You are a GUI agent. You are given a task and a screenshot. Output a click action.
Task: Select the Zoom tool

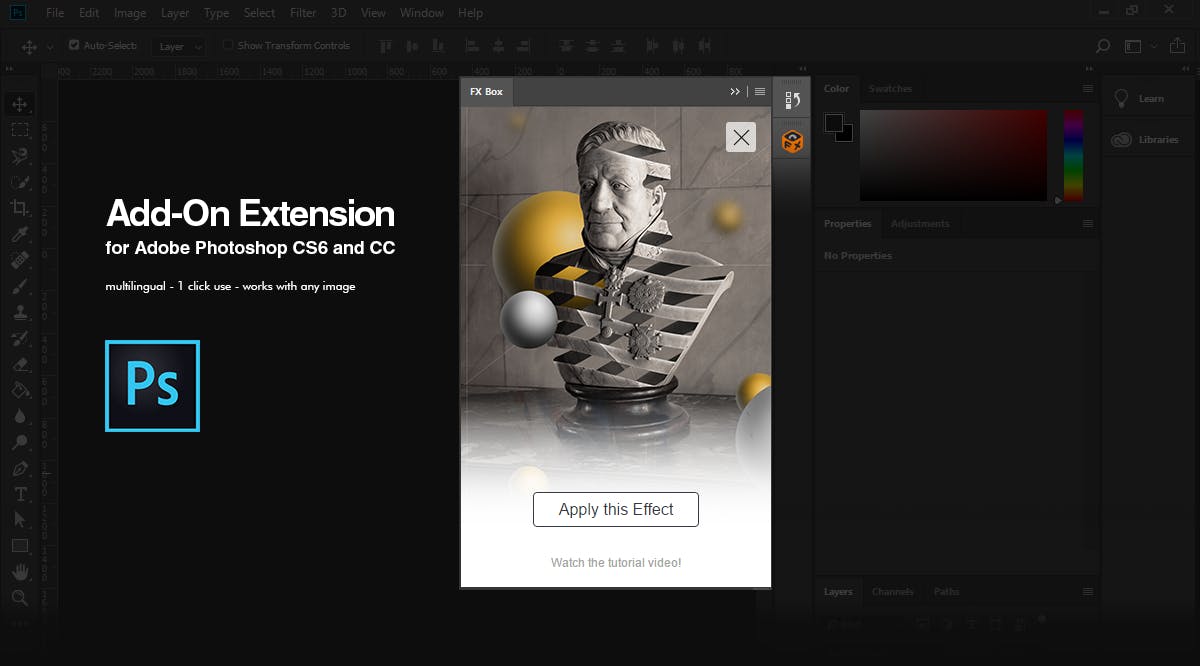[x=21, y=598]
